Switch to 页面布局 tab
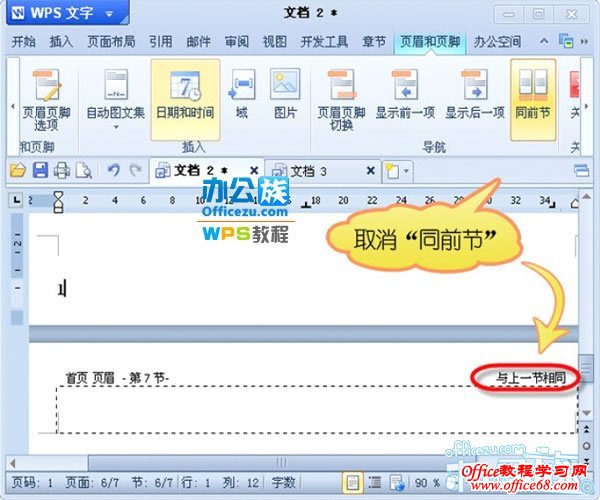Screen dimensions: 600x500 111,41
